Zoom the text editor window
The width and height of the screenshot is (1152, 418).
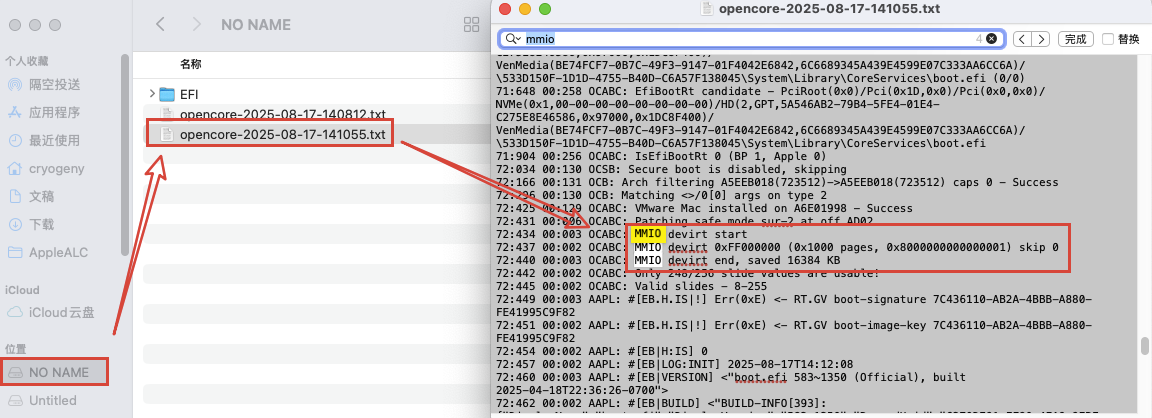click(x=544, y=9)
